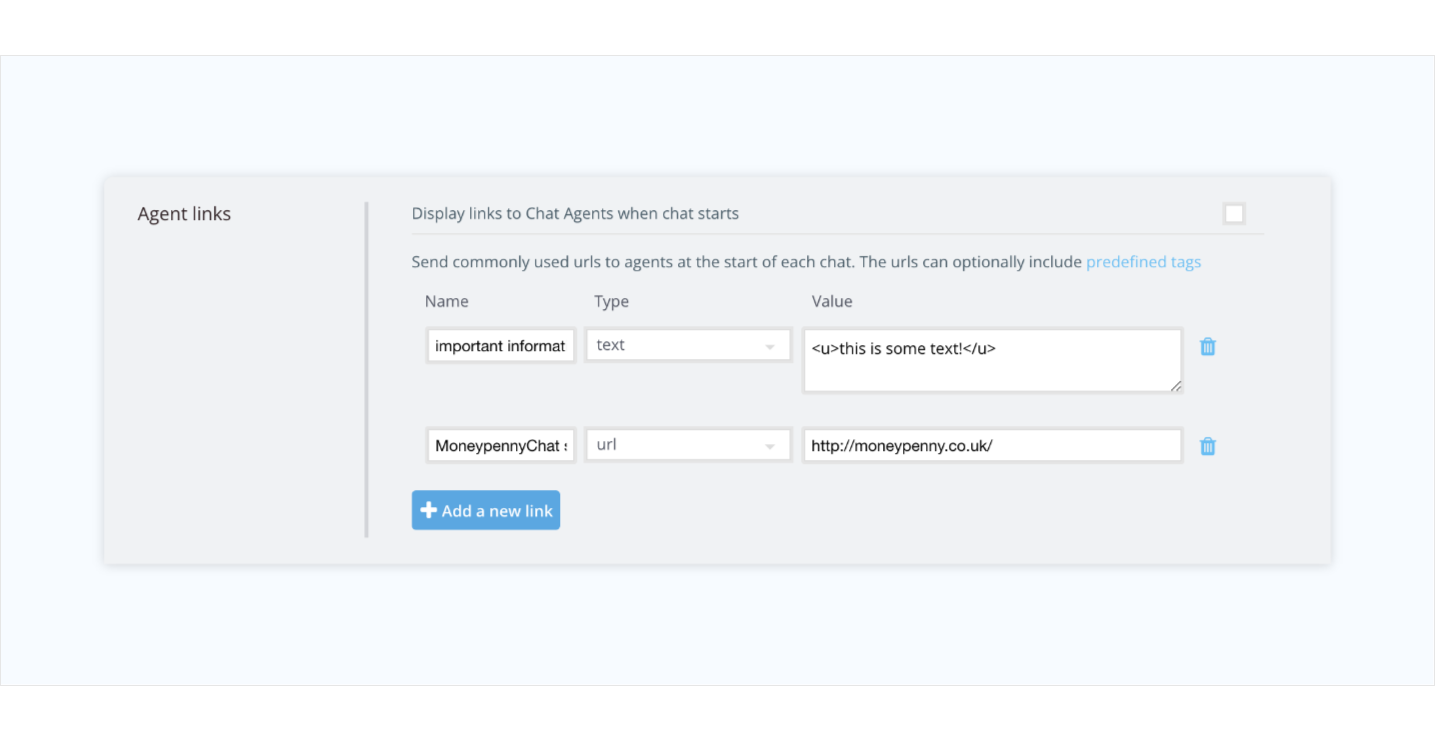
Task: Click the http://moneypenny.co.uk/ value field
Action: coord(992,445)
